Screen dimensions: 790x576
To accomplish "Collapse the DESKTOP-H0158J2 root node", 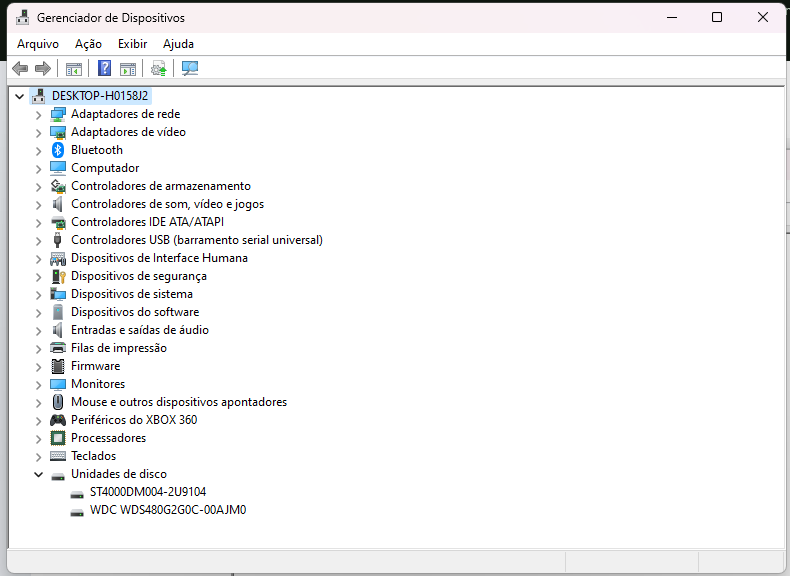I will [x=20, y=96].
